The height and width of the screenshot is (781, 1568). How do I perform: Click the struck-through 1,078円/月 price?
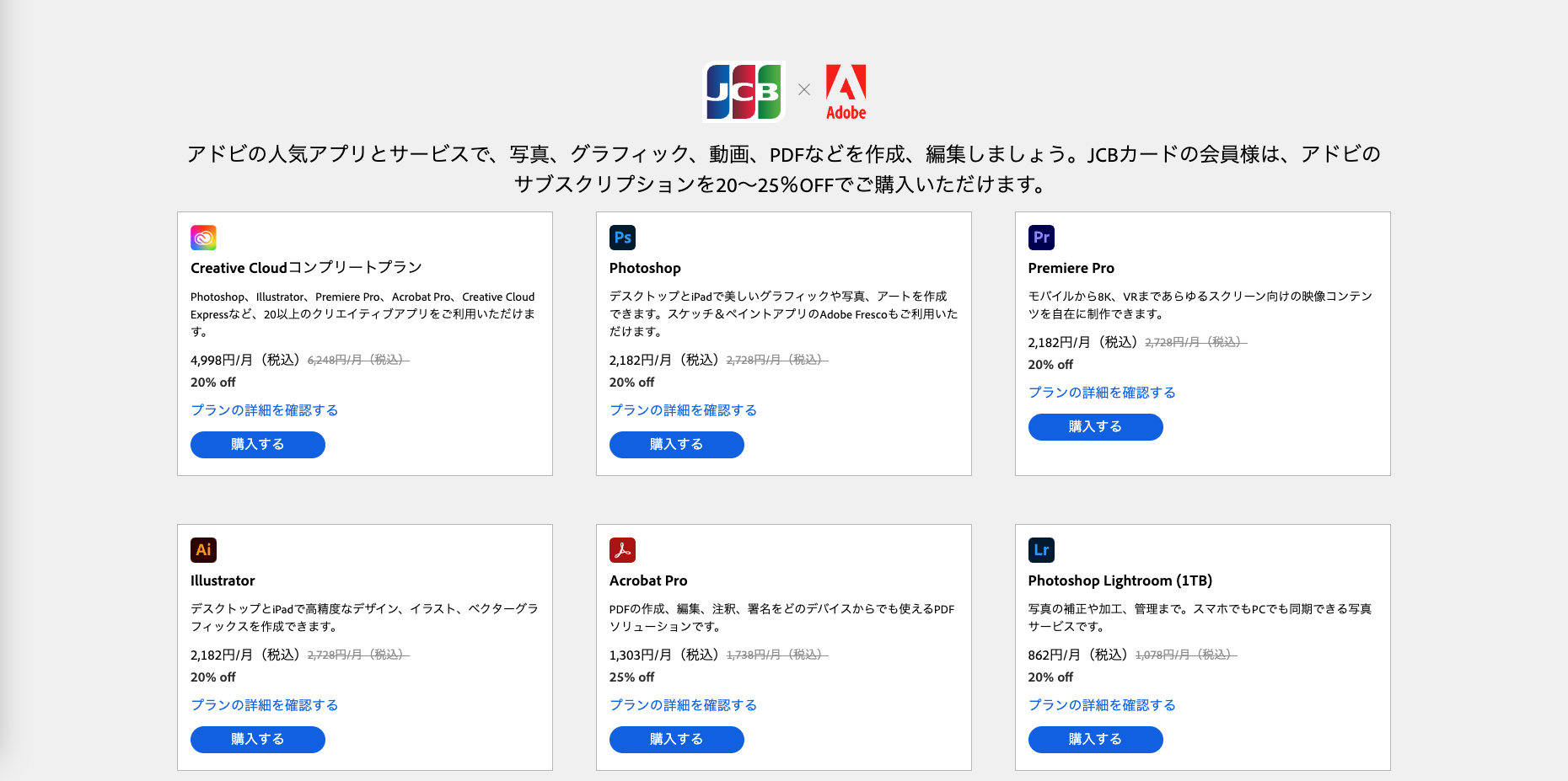[x=1186, y=655]
